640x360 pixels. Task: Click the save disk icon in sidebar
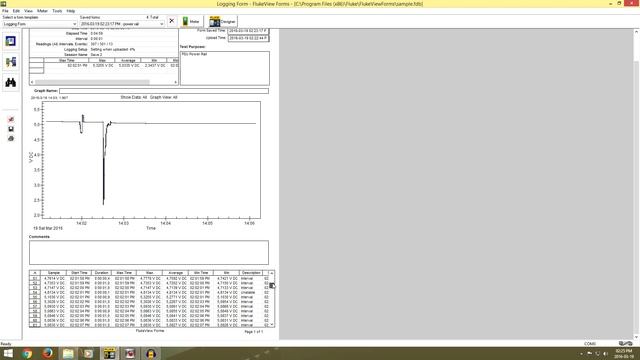tap(11, 129)
